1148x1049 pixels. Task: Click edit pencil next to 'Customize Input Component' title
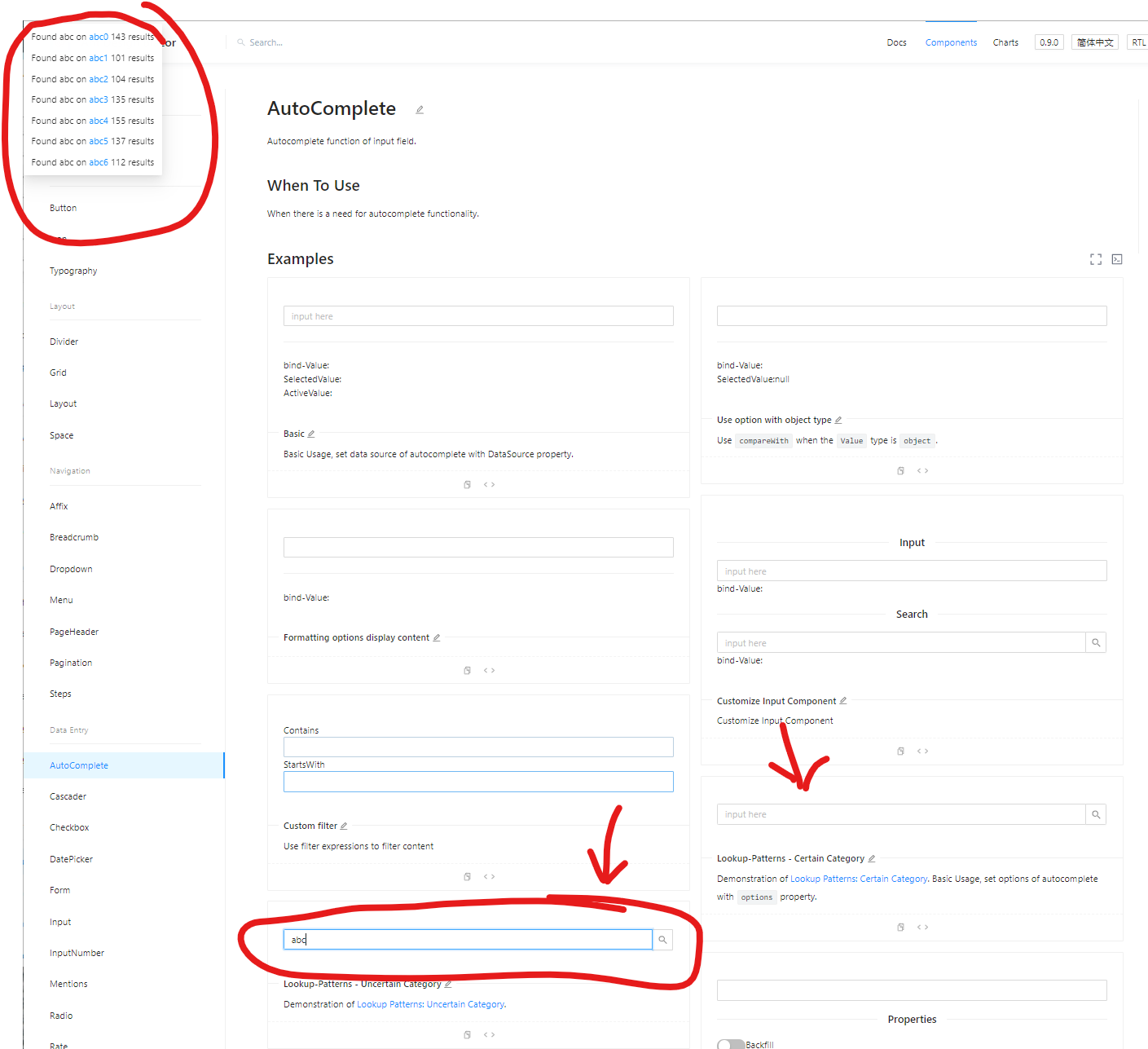coord(843,701)
